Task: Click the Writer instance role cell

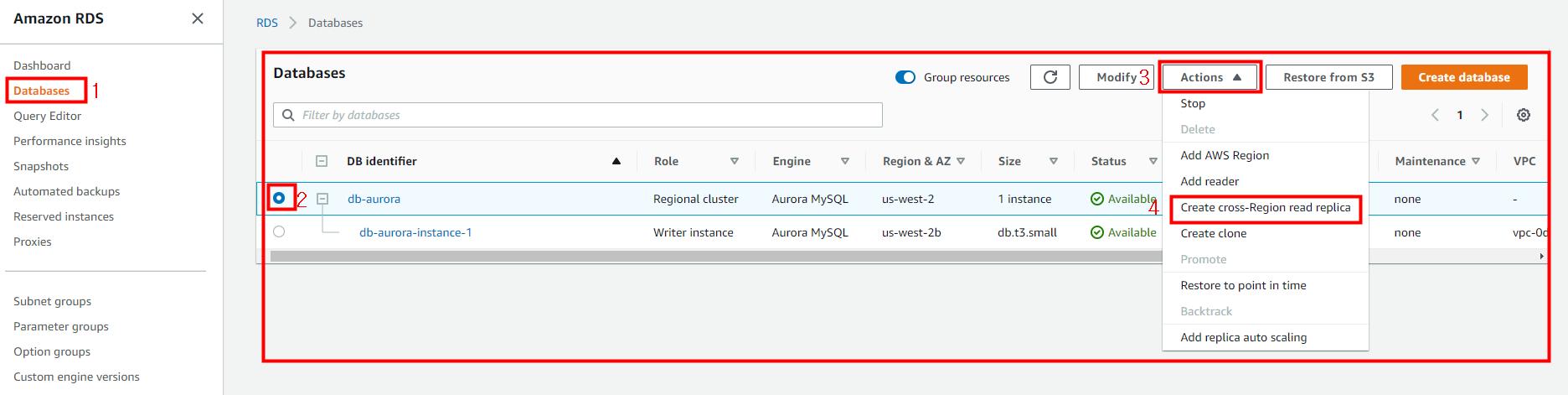Action: (694, 232)
